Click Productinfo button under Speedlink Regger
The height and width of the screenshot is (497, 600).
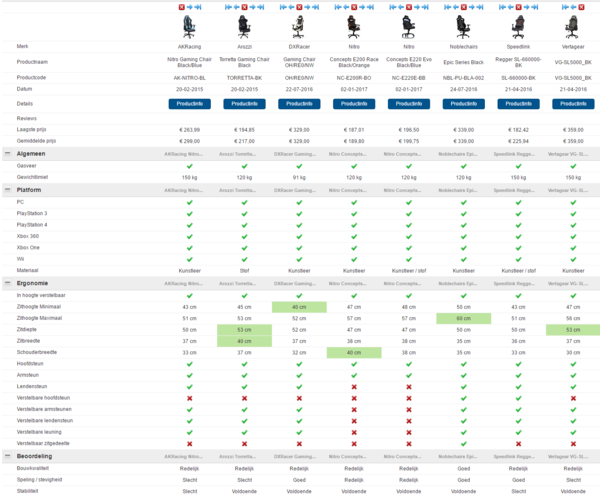pos(518,103)
